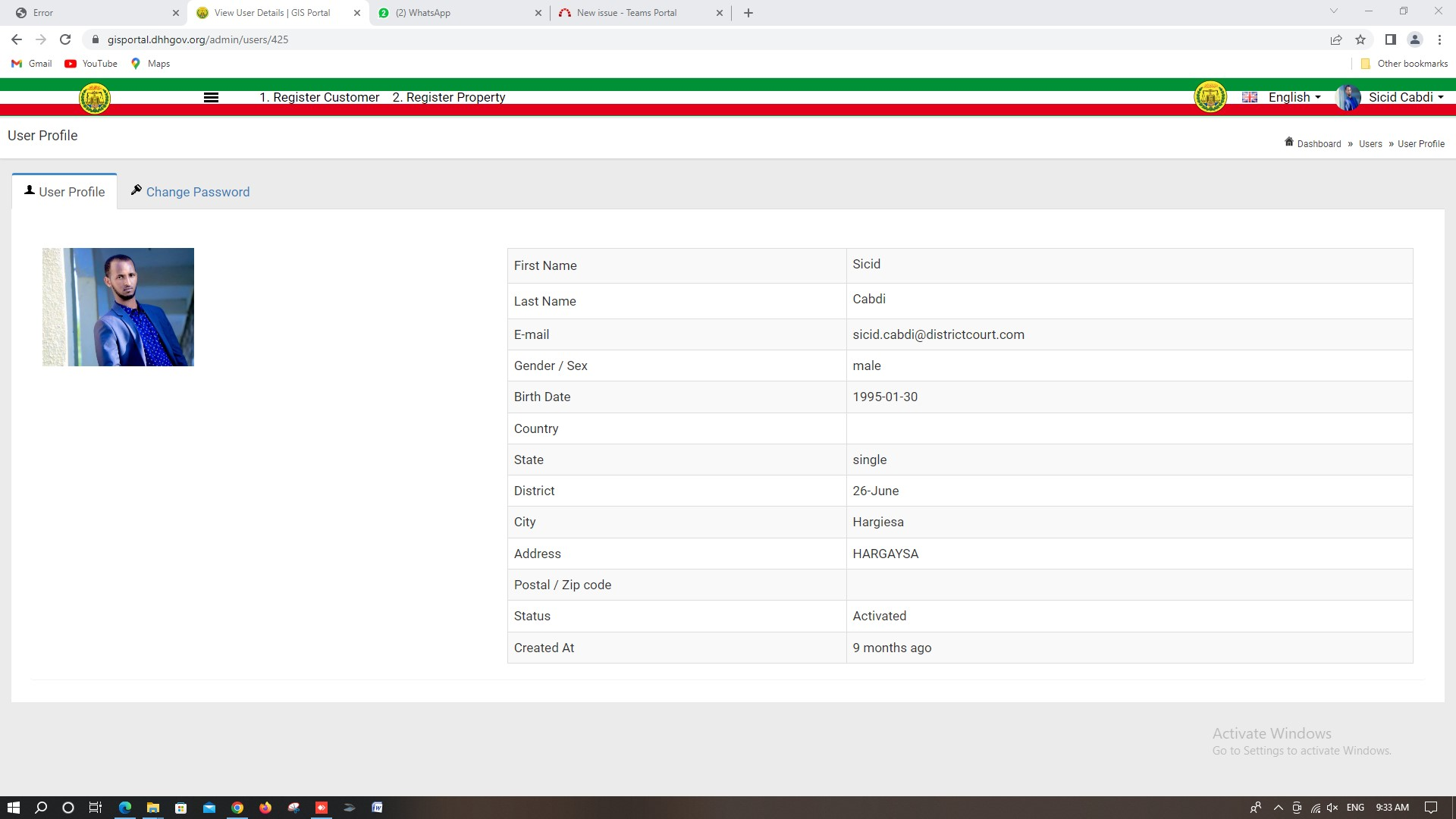Close the Teams Portal browser tab
This screenshot has height=819, width=1456.
coord(720,13)
